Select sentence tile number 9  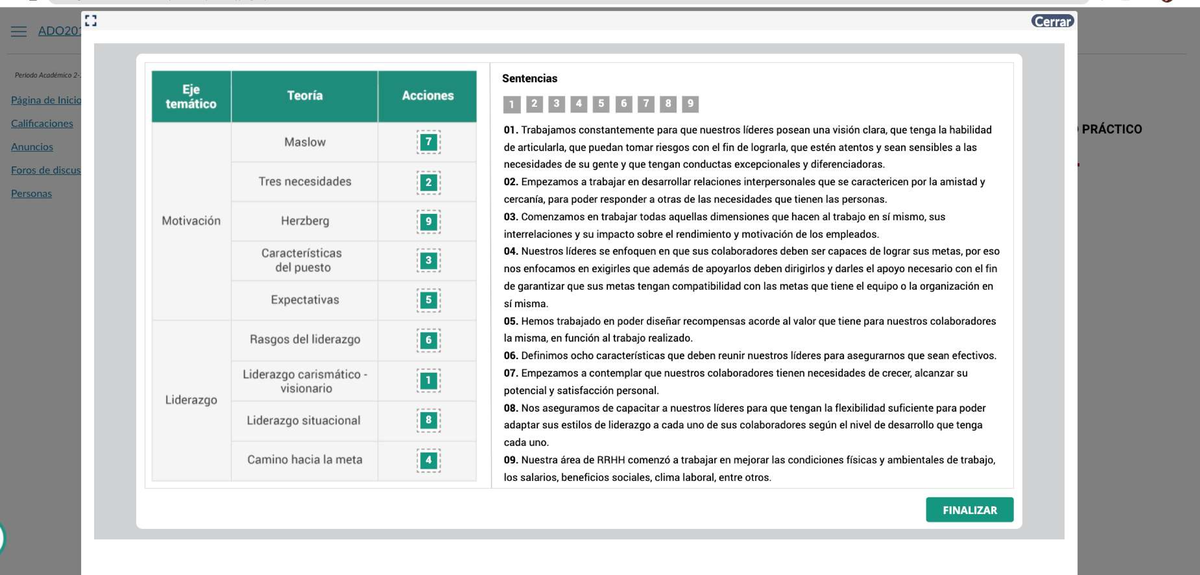pos(690,103)
